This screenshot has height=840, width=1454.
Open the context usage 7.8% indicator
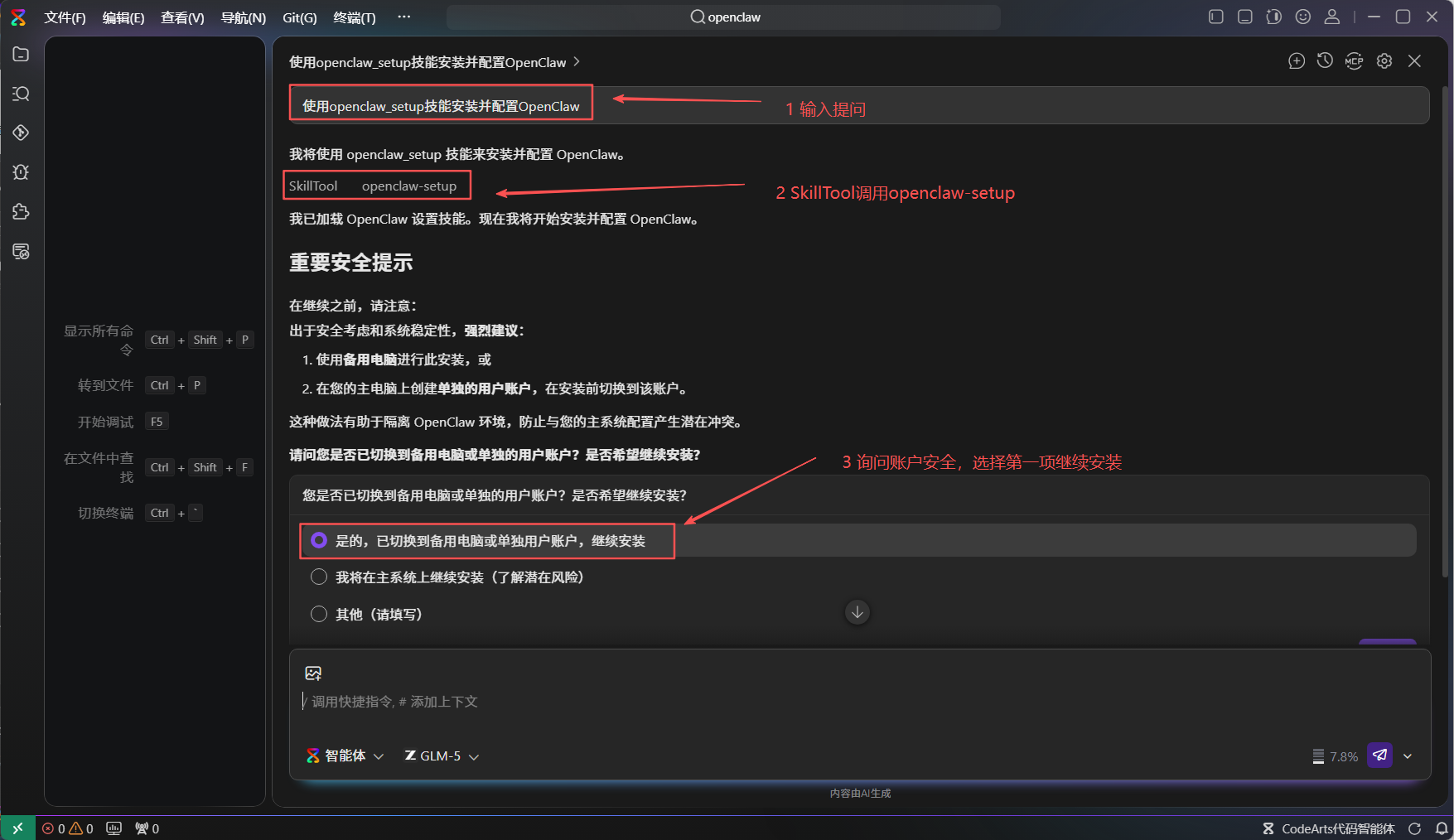coord(1335,756)
